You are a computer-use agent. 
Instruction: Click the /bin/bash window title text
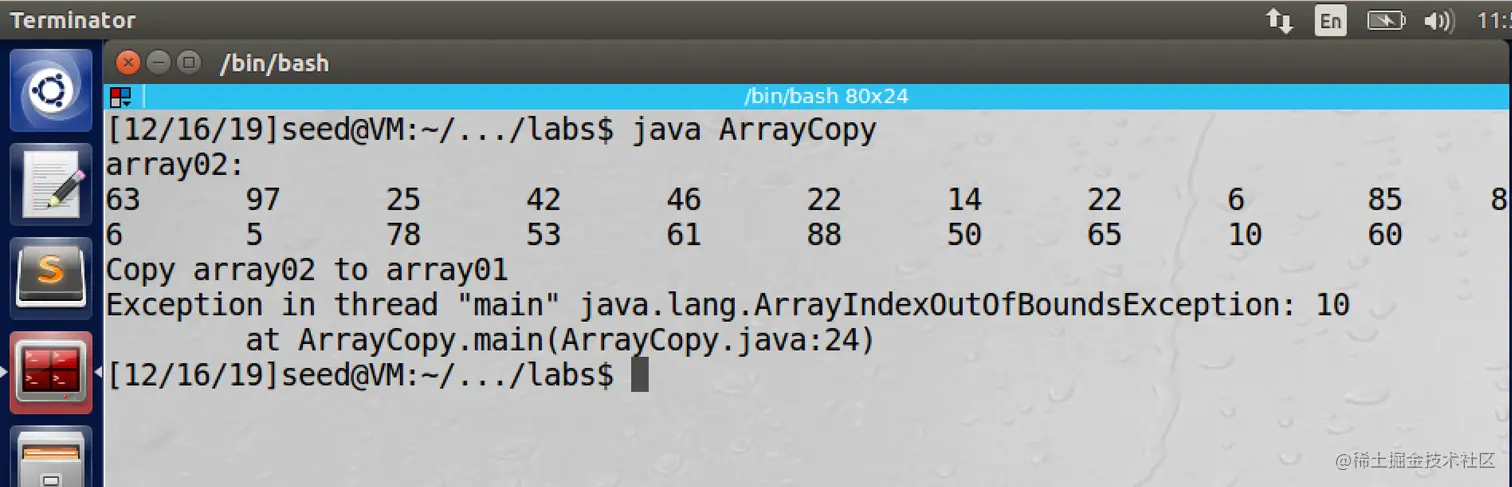274,64
